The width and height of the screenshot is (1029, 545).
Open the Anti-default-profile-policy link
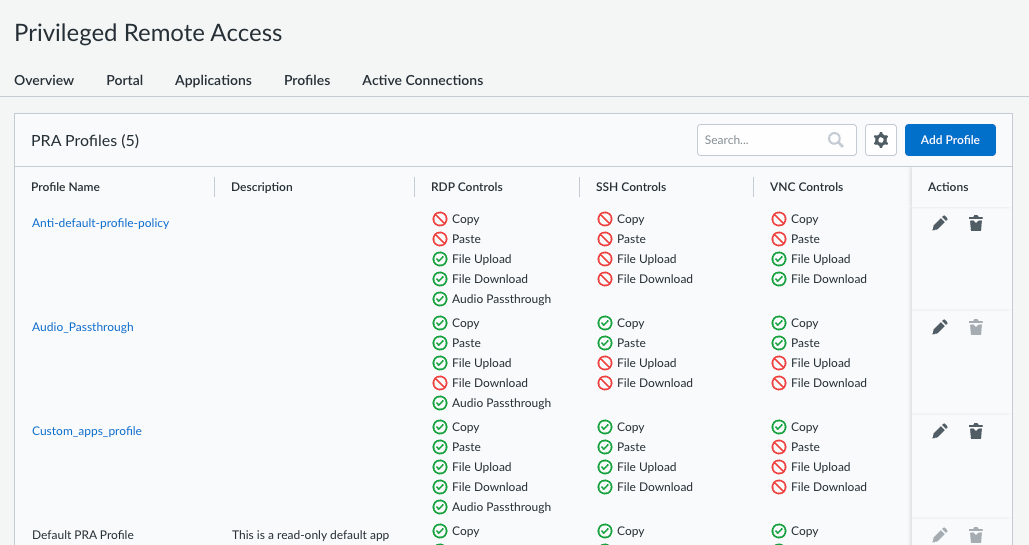coord(100,223)
